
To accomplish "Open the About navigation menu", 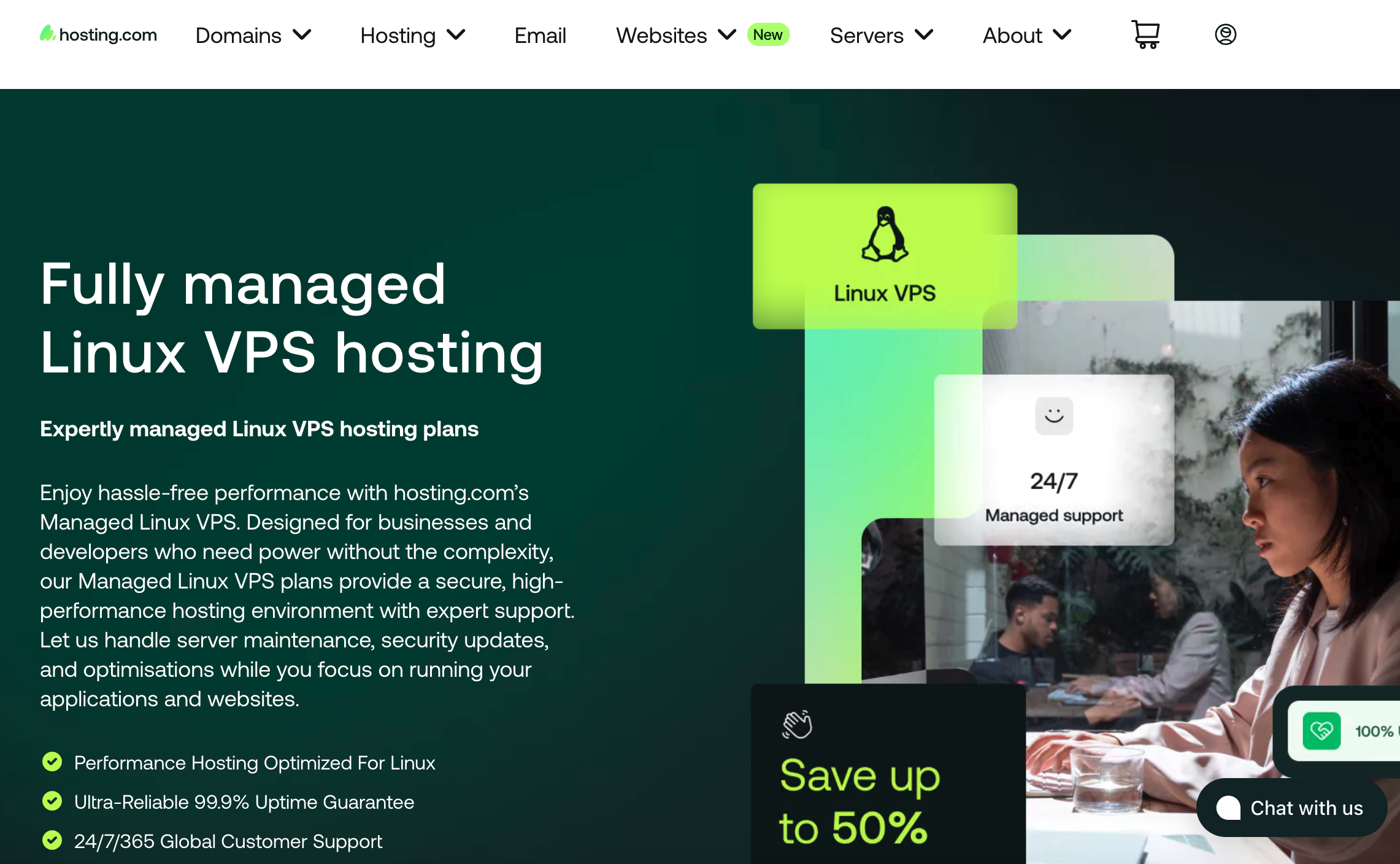I will point(1027,36).
